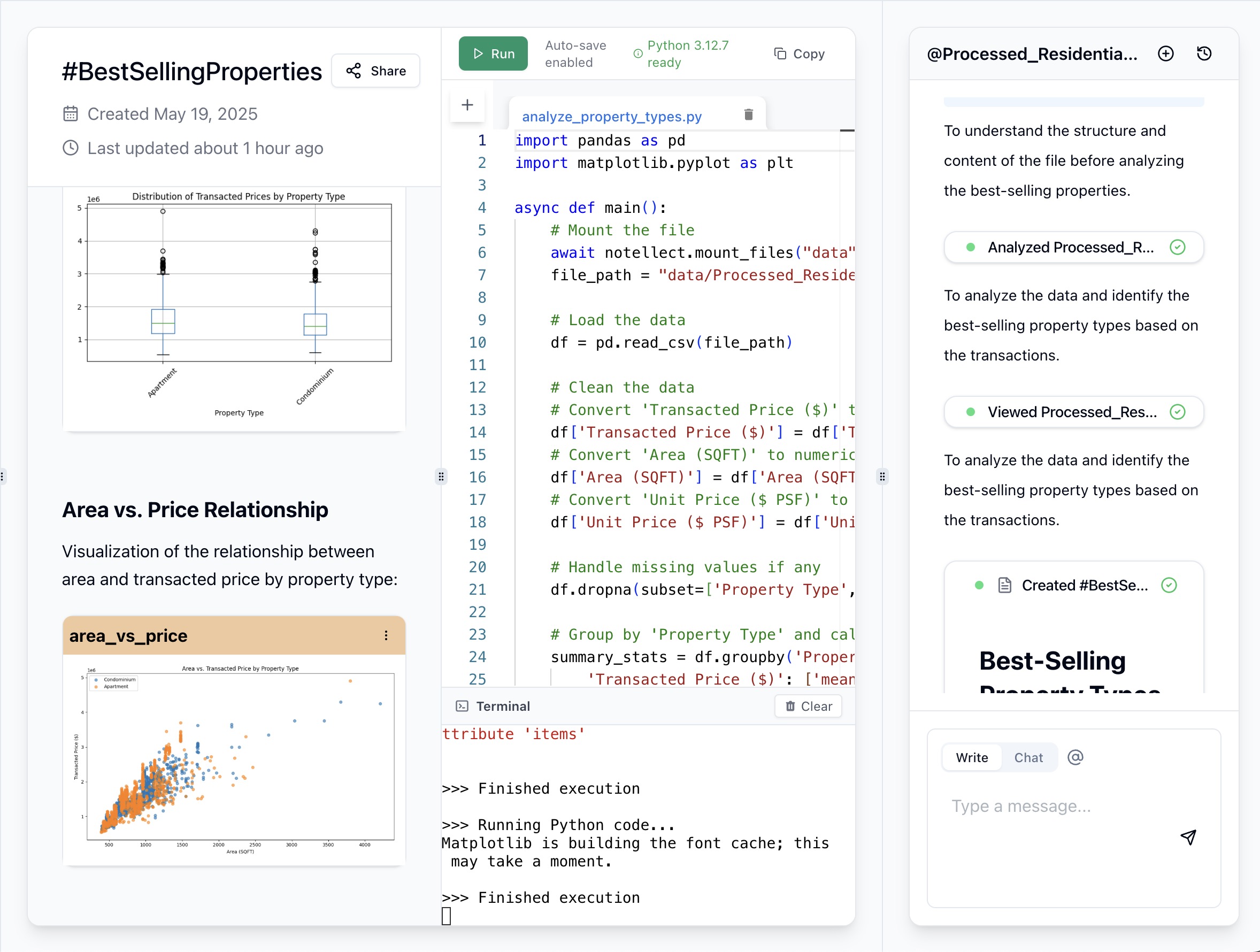Click the checkmark on Created #BestSe... card
The width and height of the screenshot is (1260, 952).
point(1169,585)
